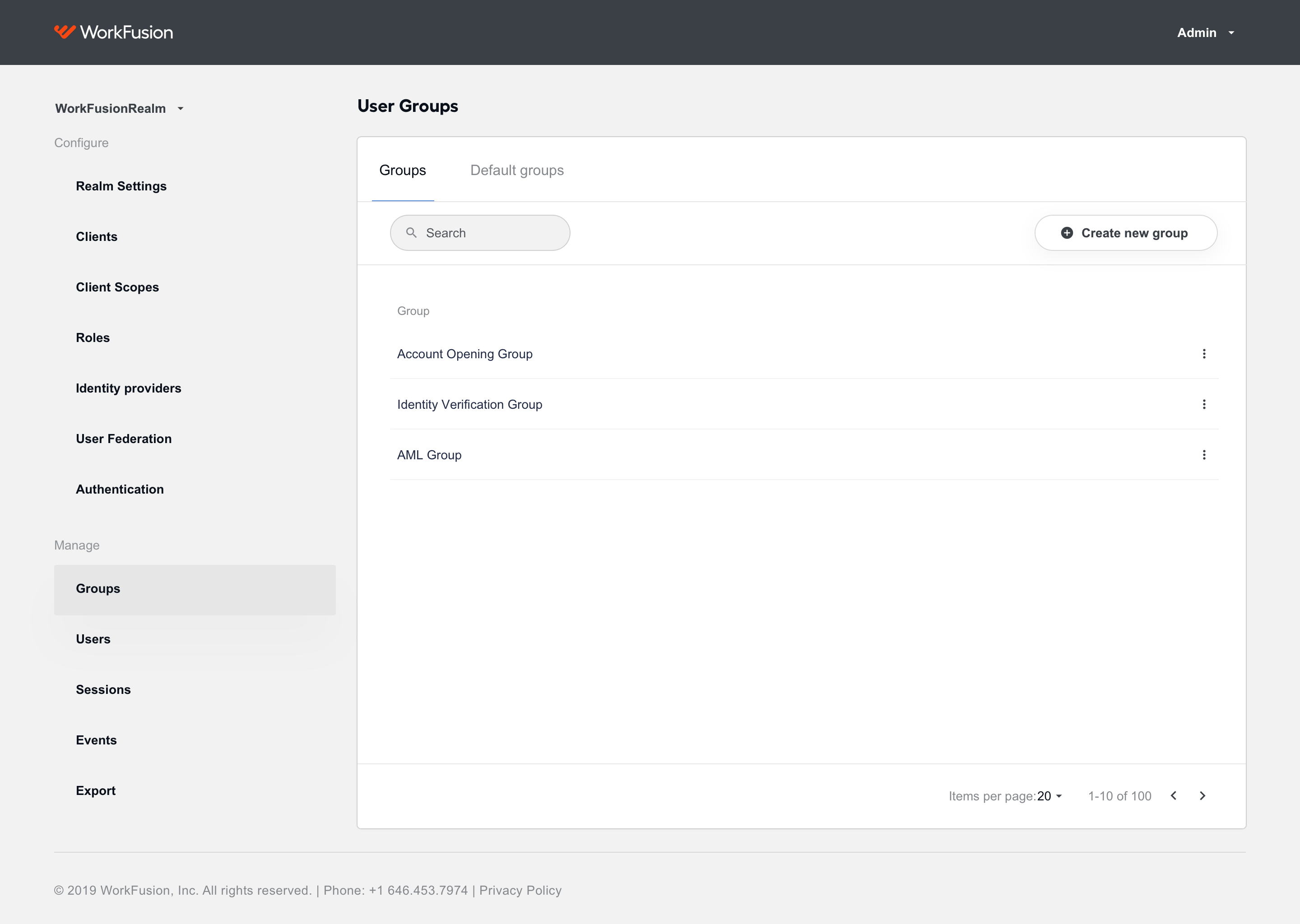Image resolution: width=1300 pixels, height=924 pixels.
Task: Open Export in the sidebar
Action: tap(96, 791)
